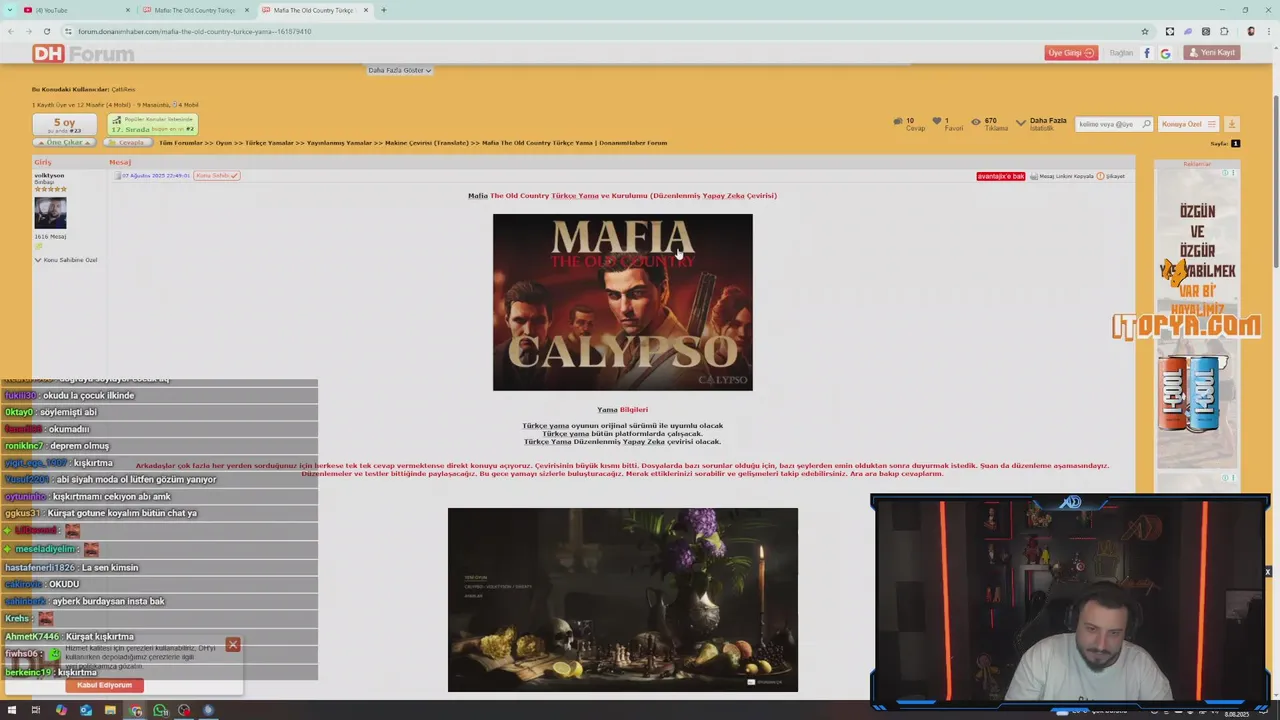The height and width of the screenshot is (720, 1280).
Task: Open Makine Çevirisi (Translate) breadcrumb
Action: [427, 143]
